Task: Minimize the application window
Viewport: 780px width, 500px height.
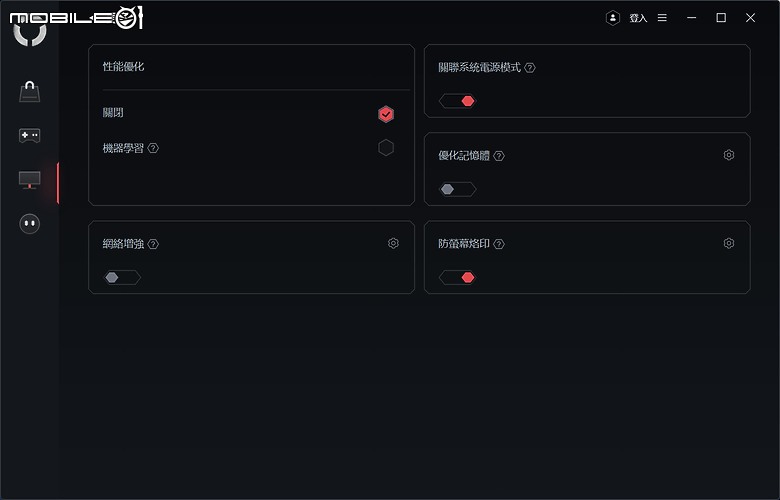Action: tap(691, 18)
